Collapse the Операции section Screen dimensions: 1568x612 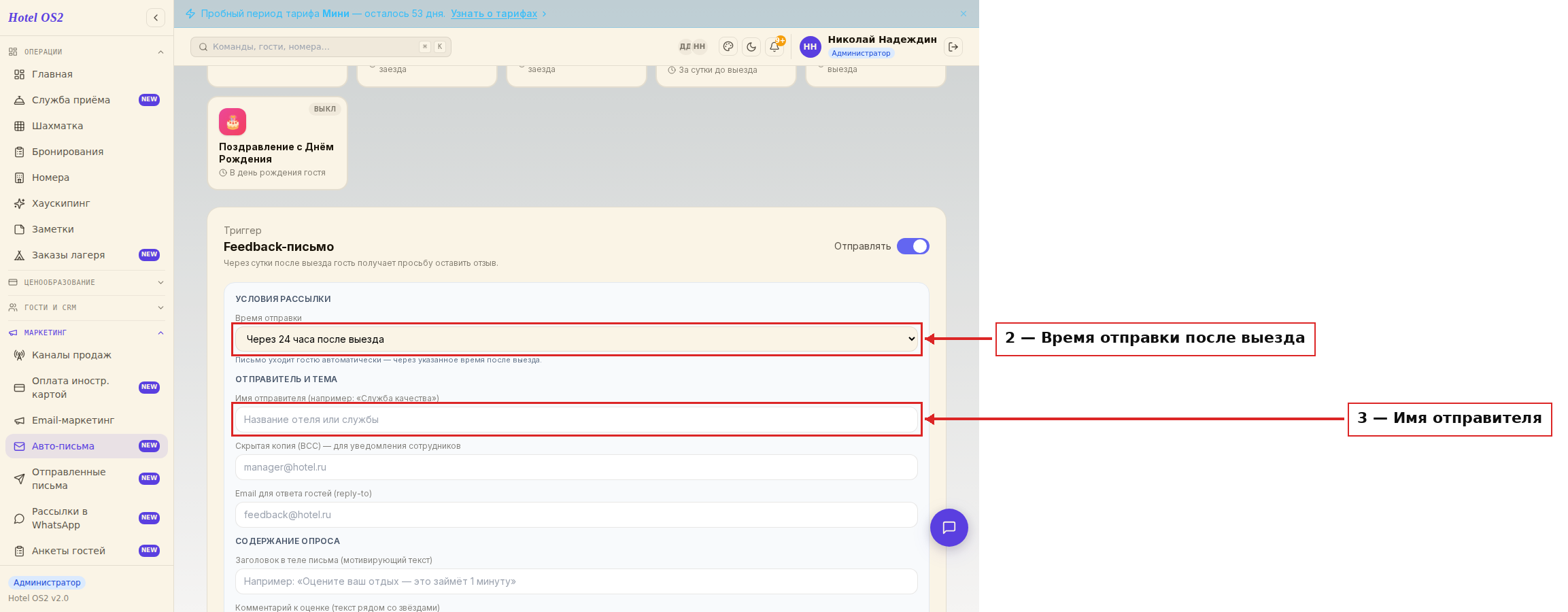pos(86,52)
